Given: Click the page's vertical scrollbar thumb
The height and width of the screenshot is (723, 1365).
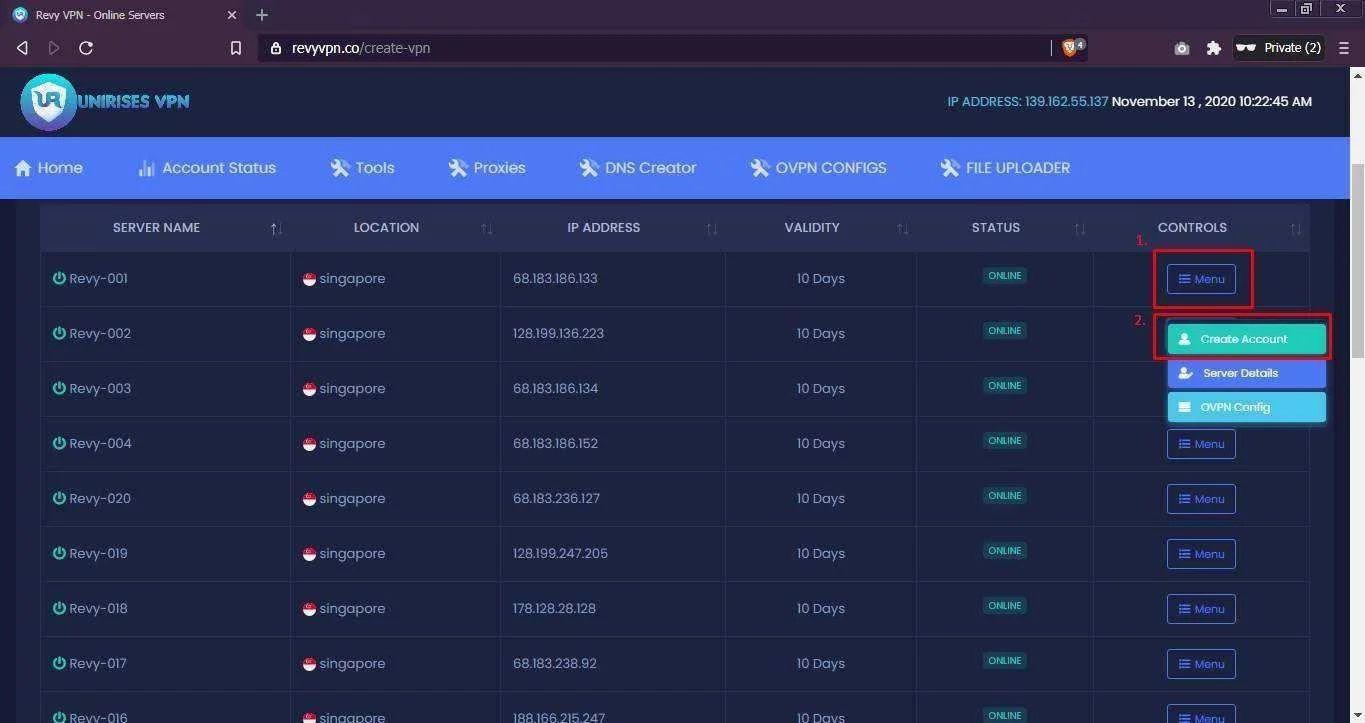Looking at the screenshot, I should point(1357,260).
